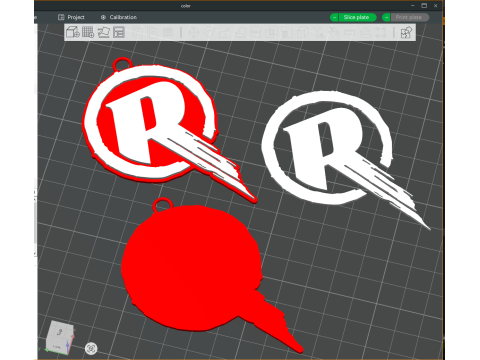Image resolution: width=480 pixels, height=360 pixels.
Task: Select the Mesh boolean tool icon
Action: (x=271, y=32)
